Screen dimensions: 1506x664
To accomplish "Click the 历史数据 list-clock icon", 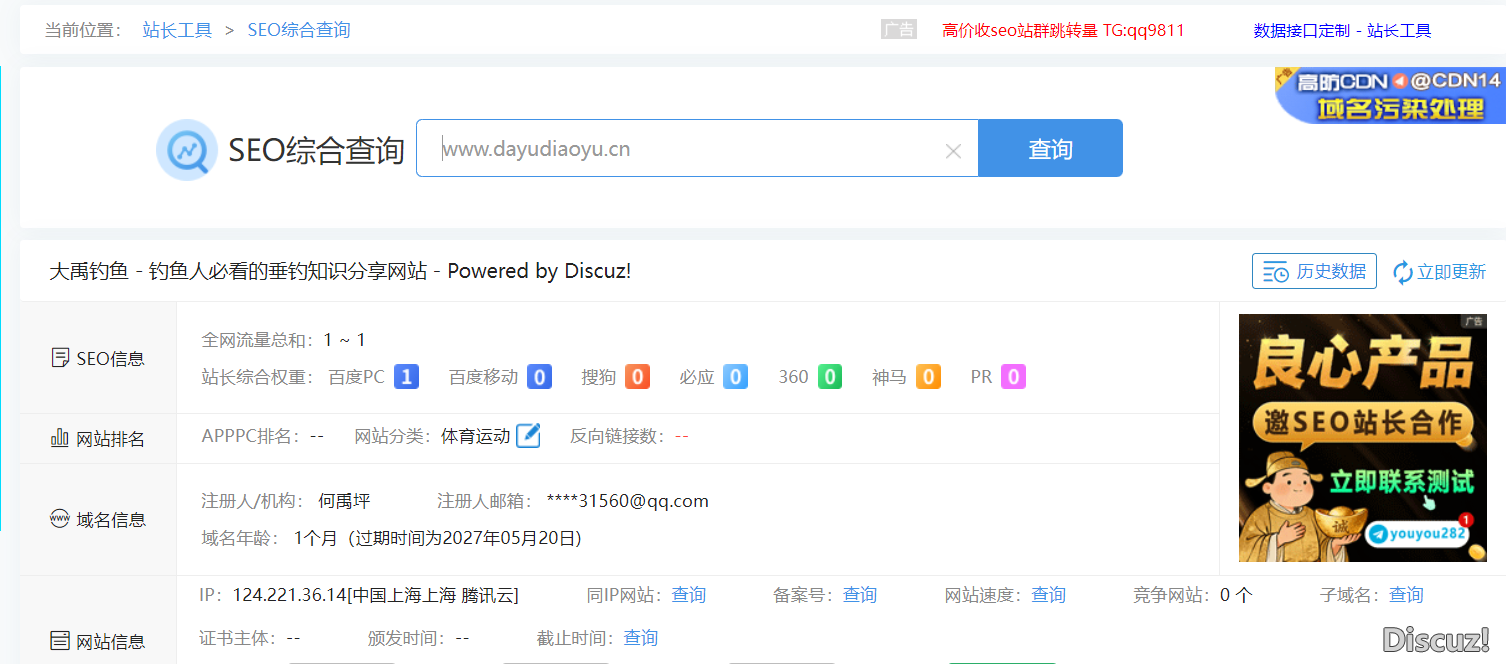I will 1275,272.
